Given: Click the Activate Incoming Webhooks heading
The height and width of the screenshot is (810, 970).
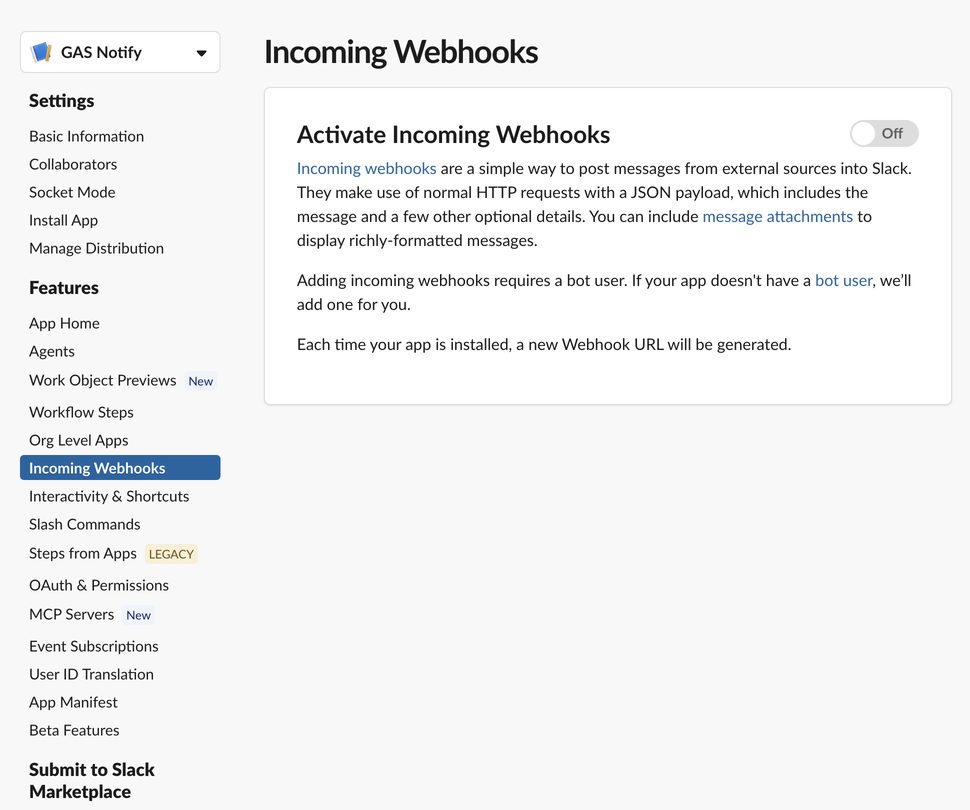Looking at the screenshot, I should click(x=453, y=135).
